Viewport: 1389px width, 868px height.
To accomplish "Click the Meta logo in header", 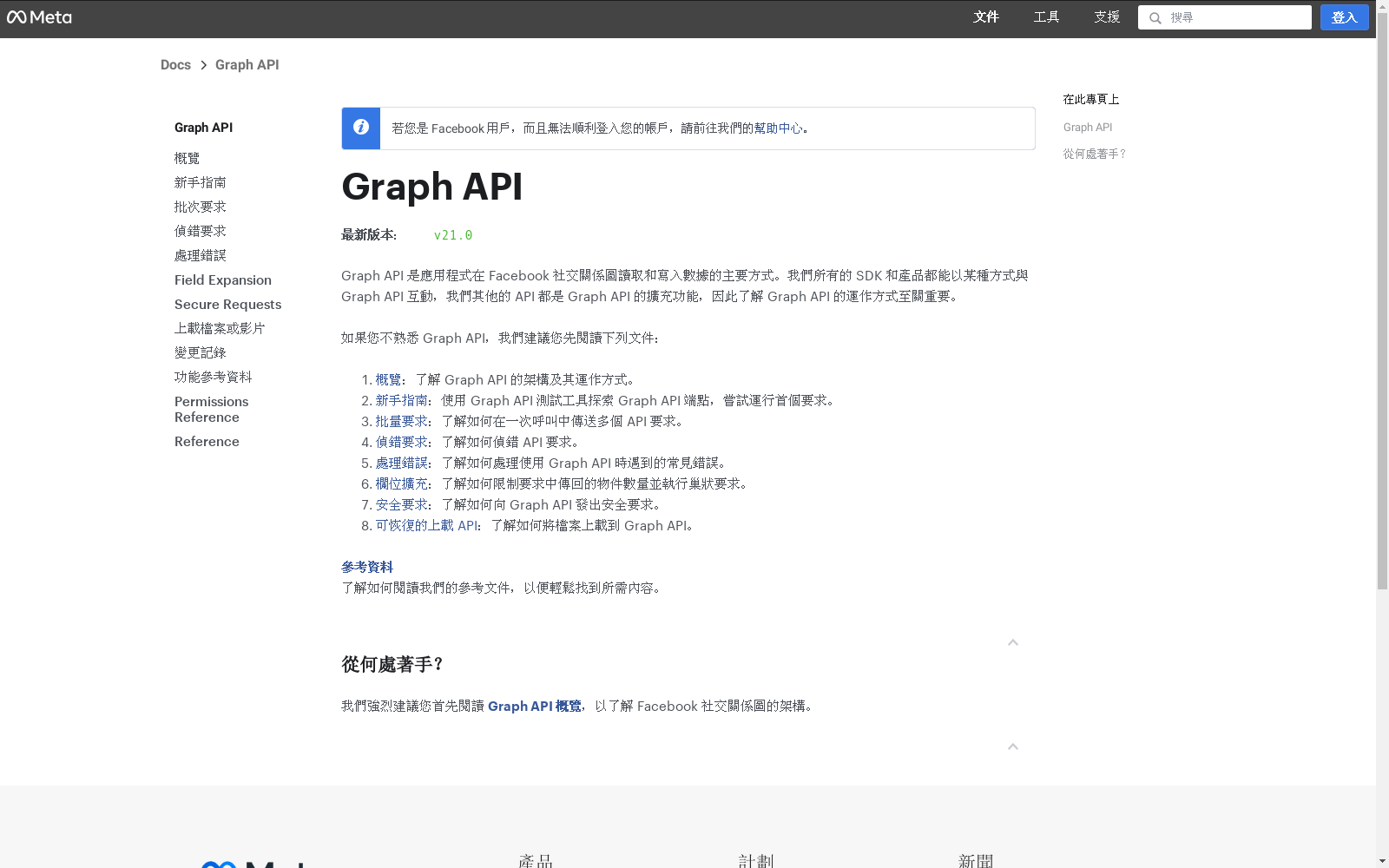I will (39, 17).
